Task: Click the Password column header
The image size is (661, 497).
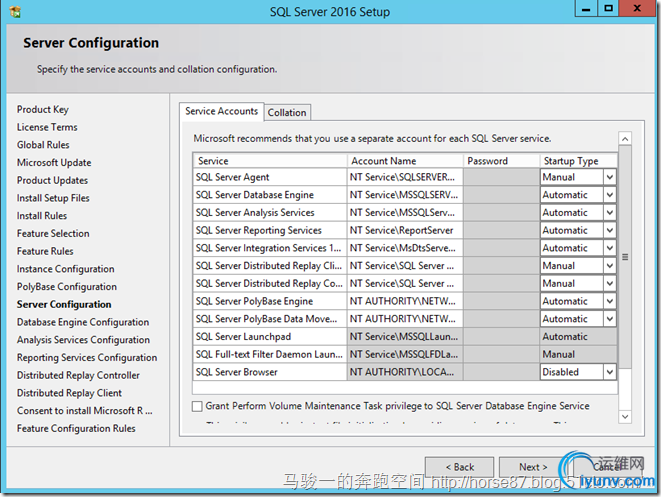Action: click(501, 161)
